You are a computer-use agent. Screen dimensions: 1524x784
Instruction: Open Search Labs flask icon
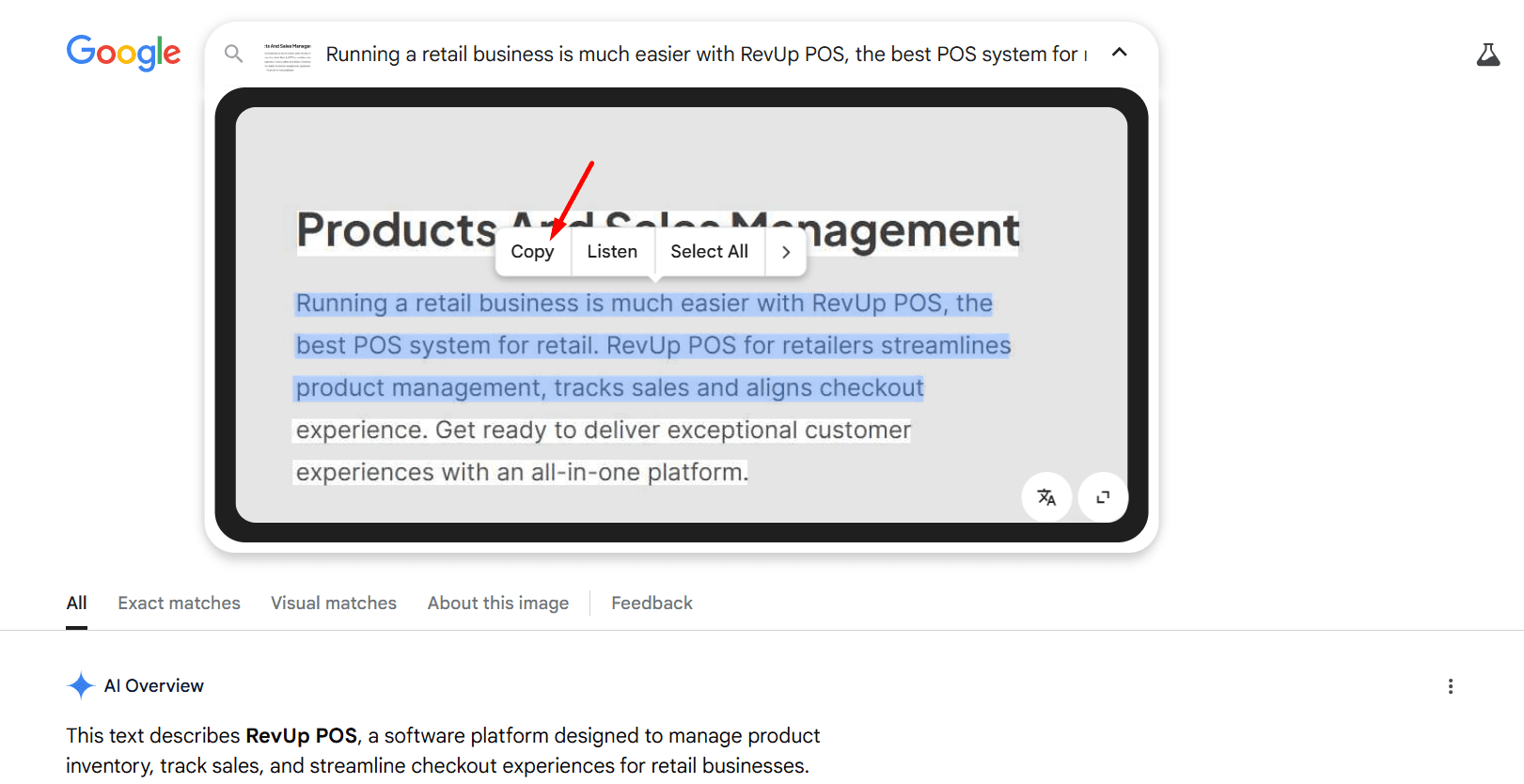click(x=1488, y=55)
